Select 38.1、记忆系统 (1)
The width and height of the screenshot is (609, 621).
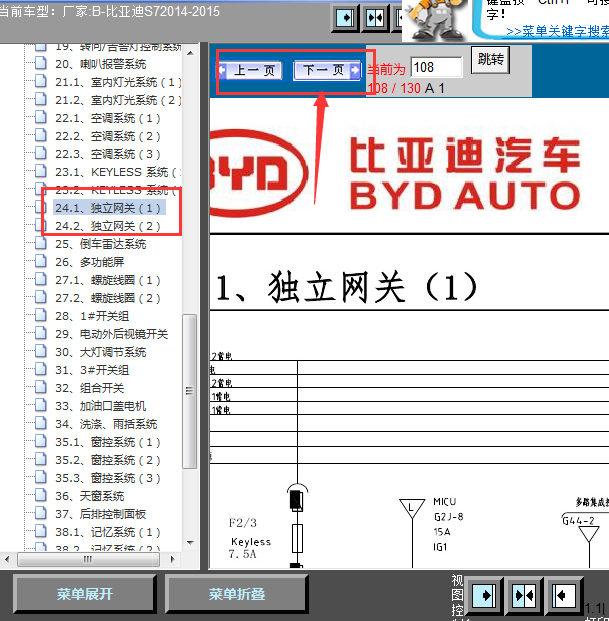click(x=108, y=532)
